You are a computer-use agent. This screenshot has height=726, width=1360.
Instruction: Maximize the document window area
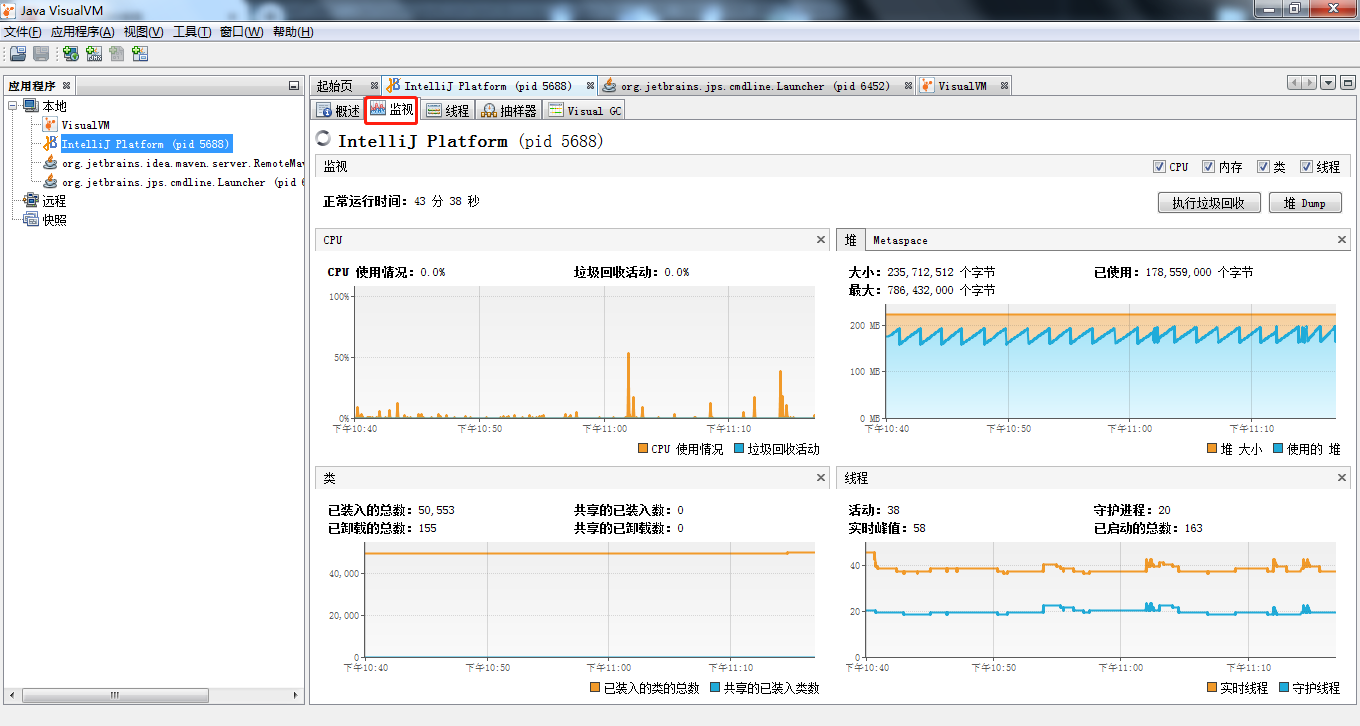(x=1346, y=84)
